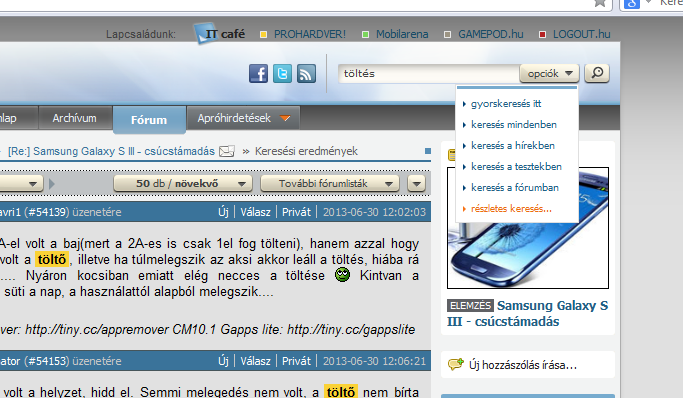Click Privát in the 12:02:03 post header

pyautogui.click(x=297, y=212)
